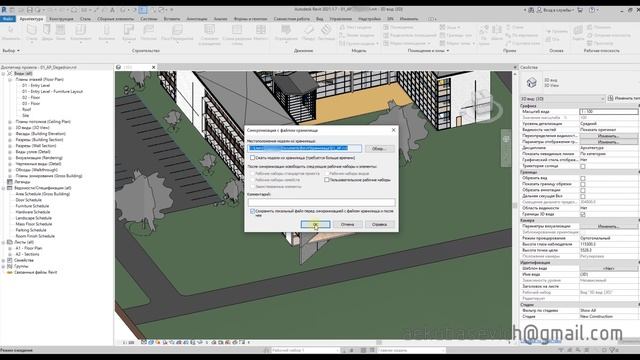Select the Пандус (Ramp) tool
This screenshot has width=640, height=360.
click(x=309, y=33)
